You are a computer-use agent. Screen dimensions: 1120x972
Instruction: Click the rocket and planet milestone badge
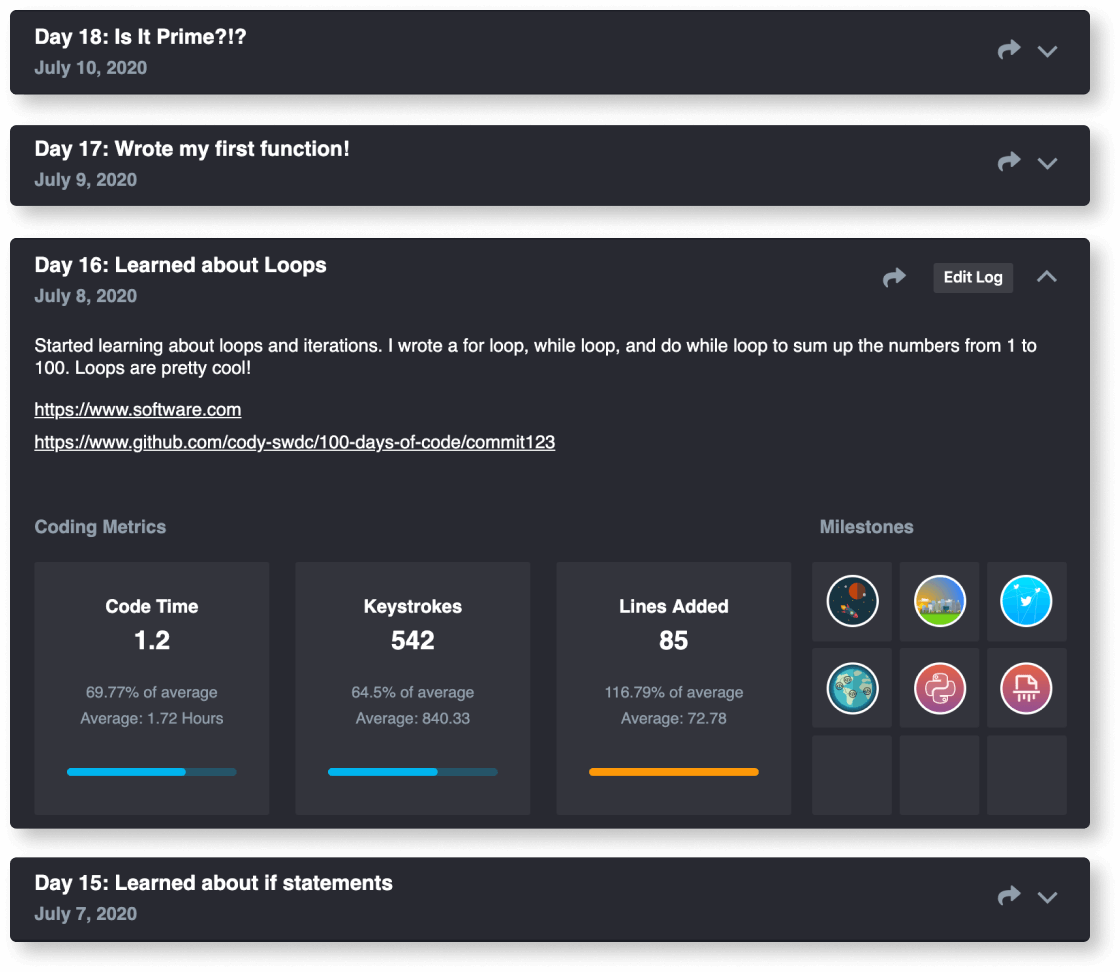[x=852, y=601]
